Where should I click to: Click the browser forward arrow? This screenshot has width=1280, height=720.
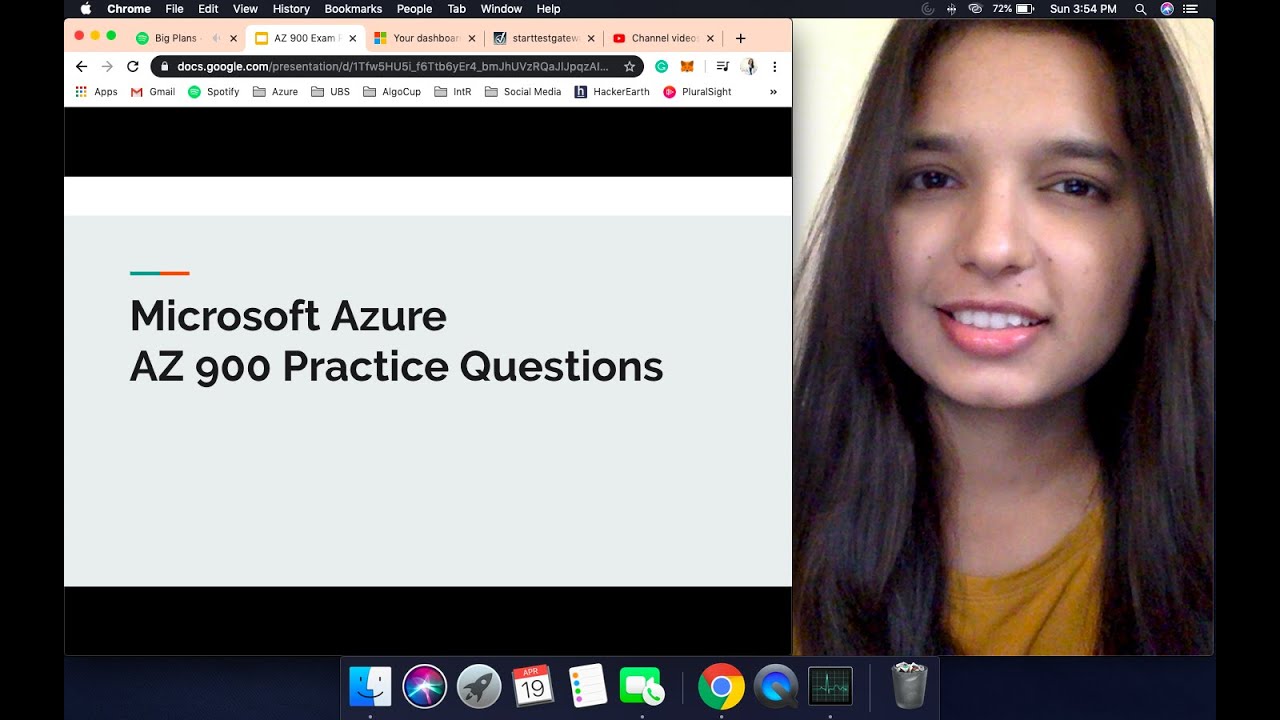click(107, 67)
